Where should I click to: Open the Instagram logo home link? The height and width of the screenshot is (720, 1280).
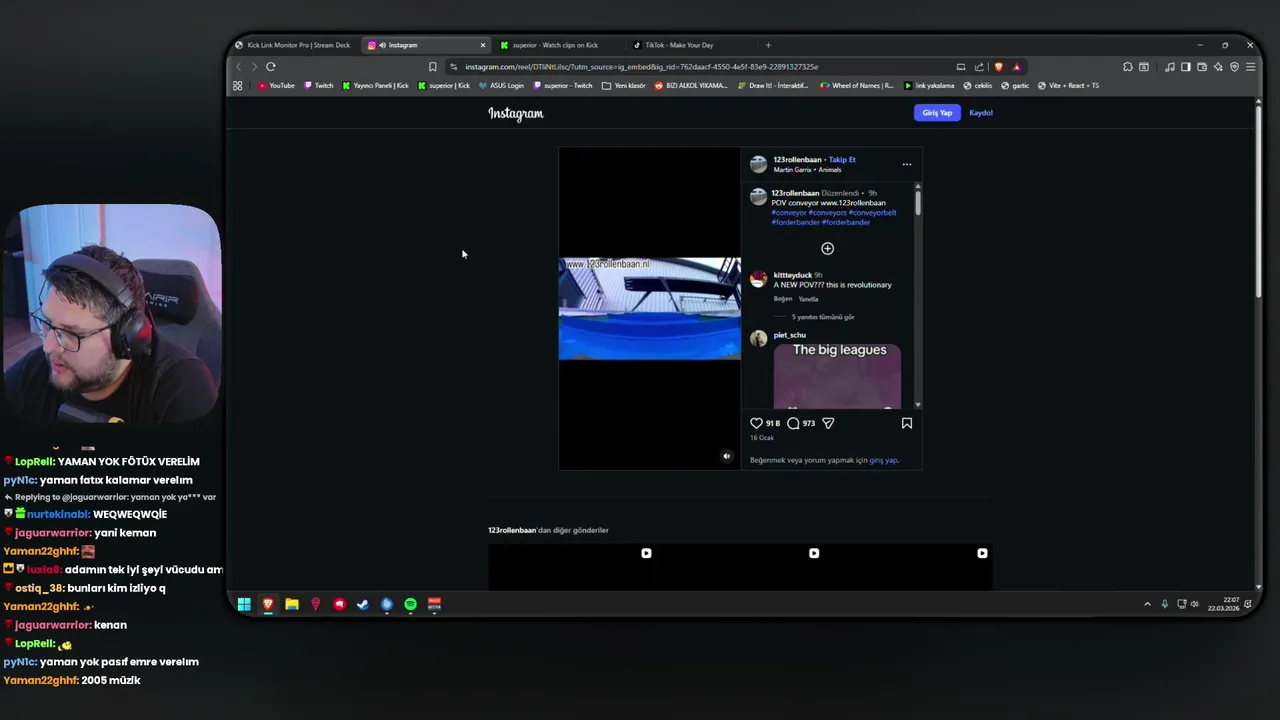516,114
